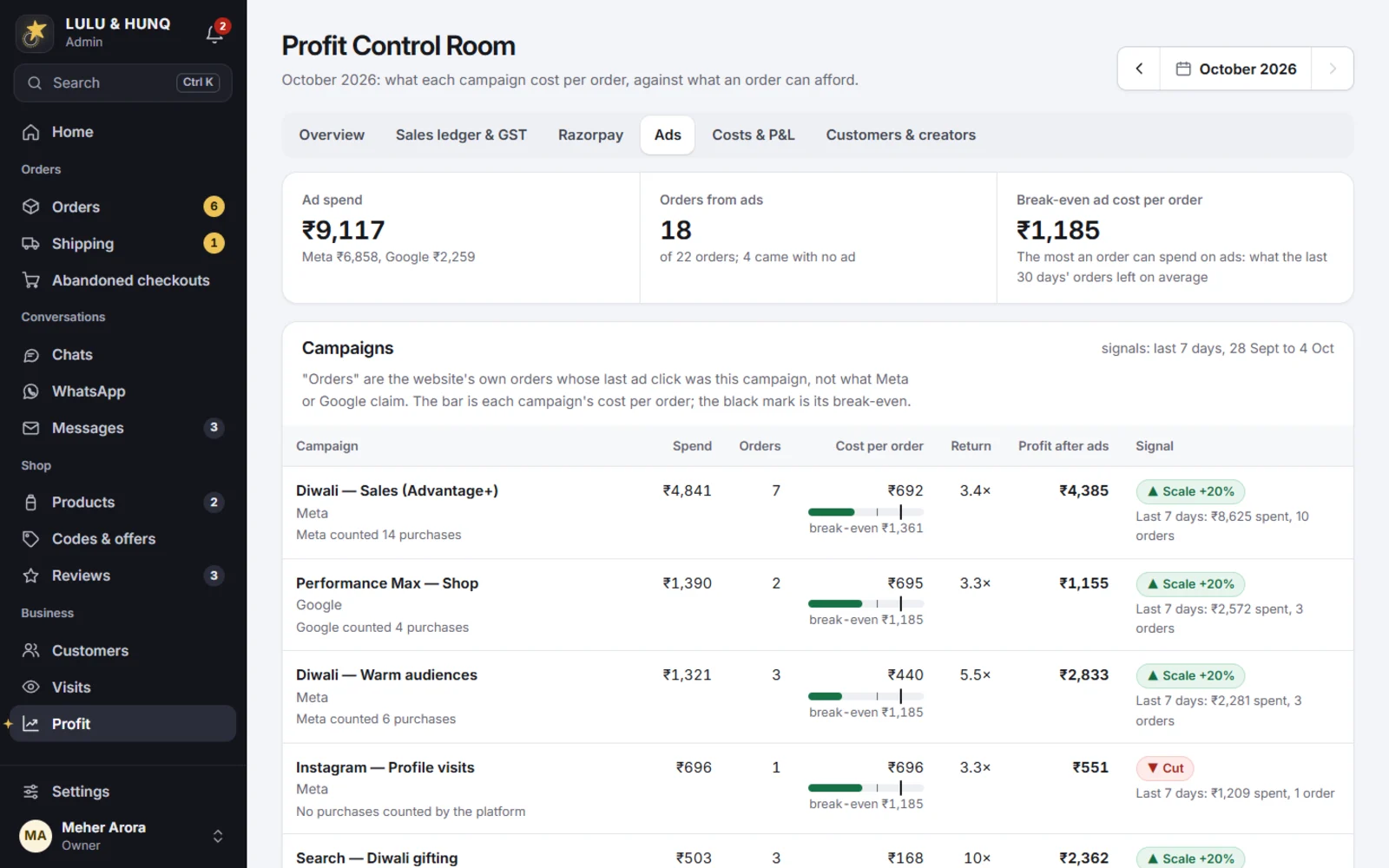
Task: Click cost-per-order bar for Instagram Profile visits
Action: pyautogui.click(x=866, y=788)
